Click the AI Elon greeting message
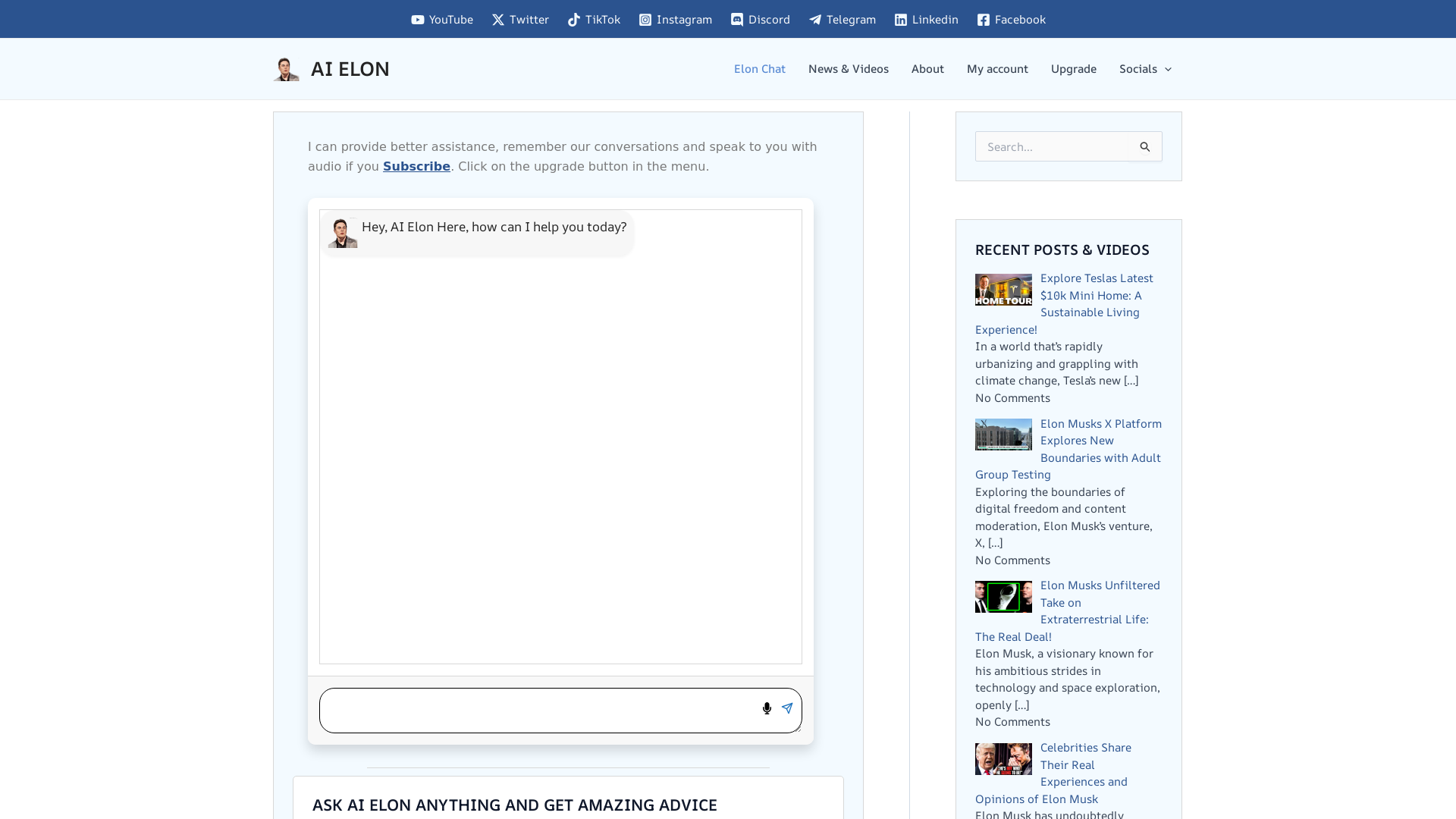This screenshot has width=1456, height=819. (x=494, y=227)
